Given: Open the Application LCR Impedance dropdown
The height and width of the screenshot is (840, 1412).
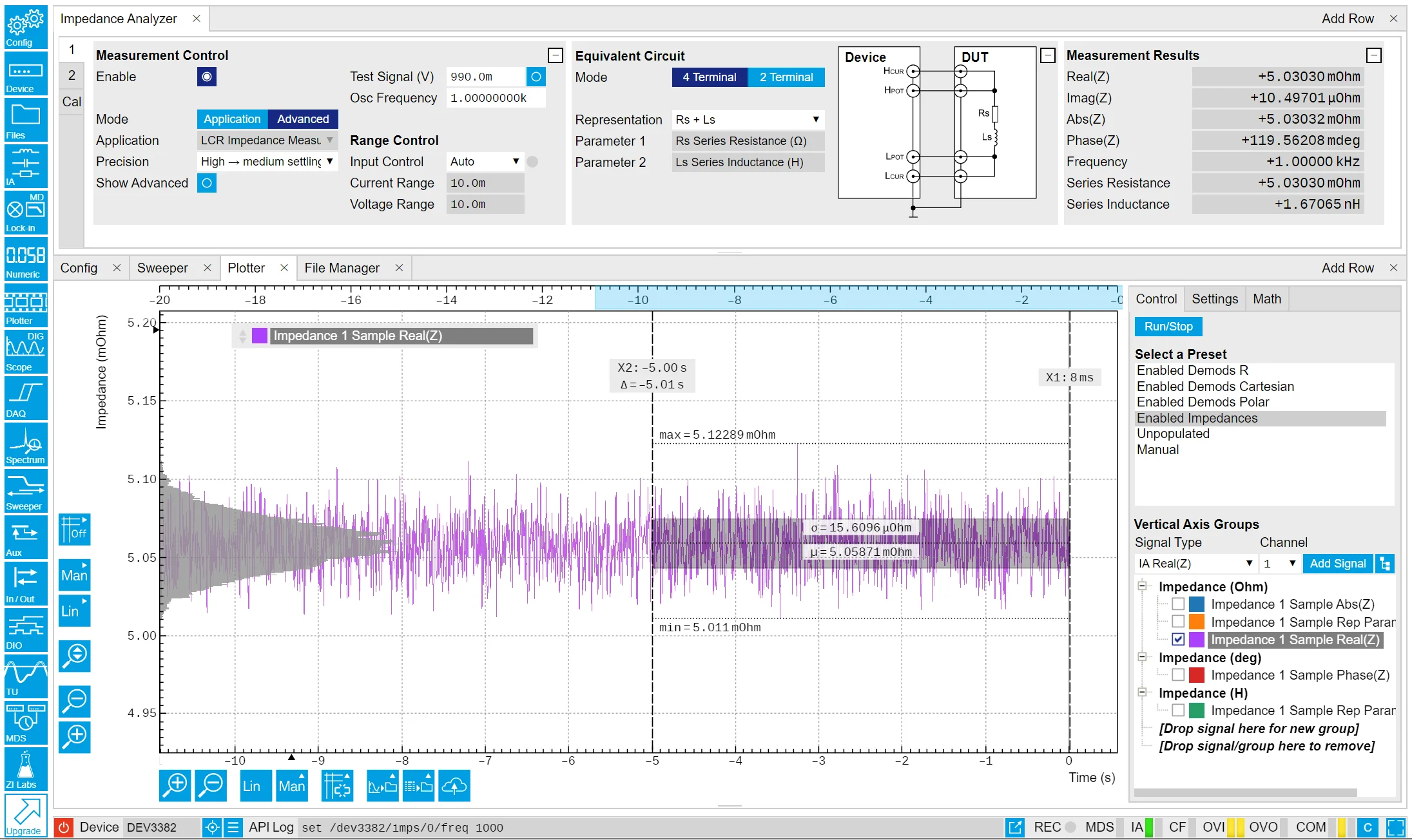Looking at the screenshot, I should 267,140.
